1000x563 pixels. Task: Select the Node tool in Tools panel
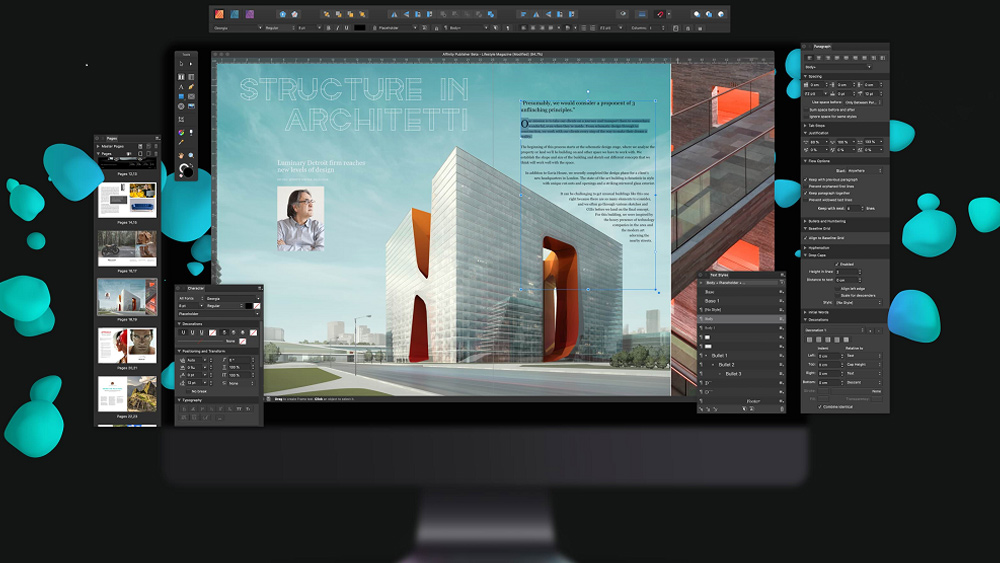pos(191,64)
